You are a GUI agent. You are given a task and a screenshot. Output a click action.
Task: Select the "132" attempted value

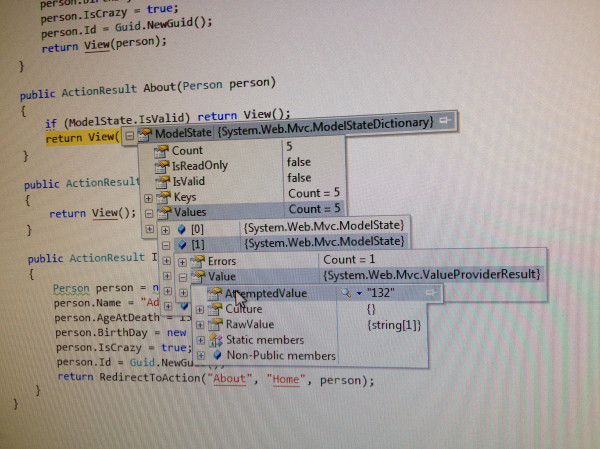pos(381,293)
